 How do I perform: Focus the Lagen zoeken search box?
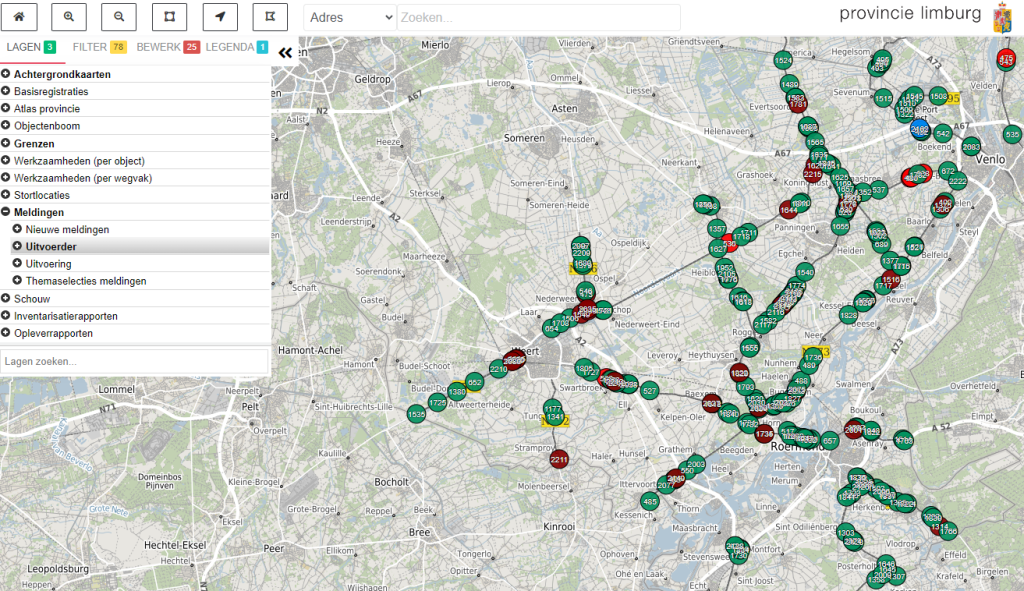(135, 361)
